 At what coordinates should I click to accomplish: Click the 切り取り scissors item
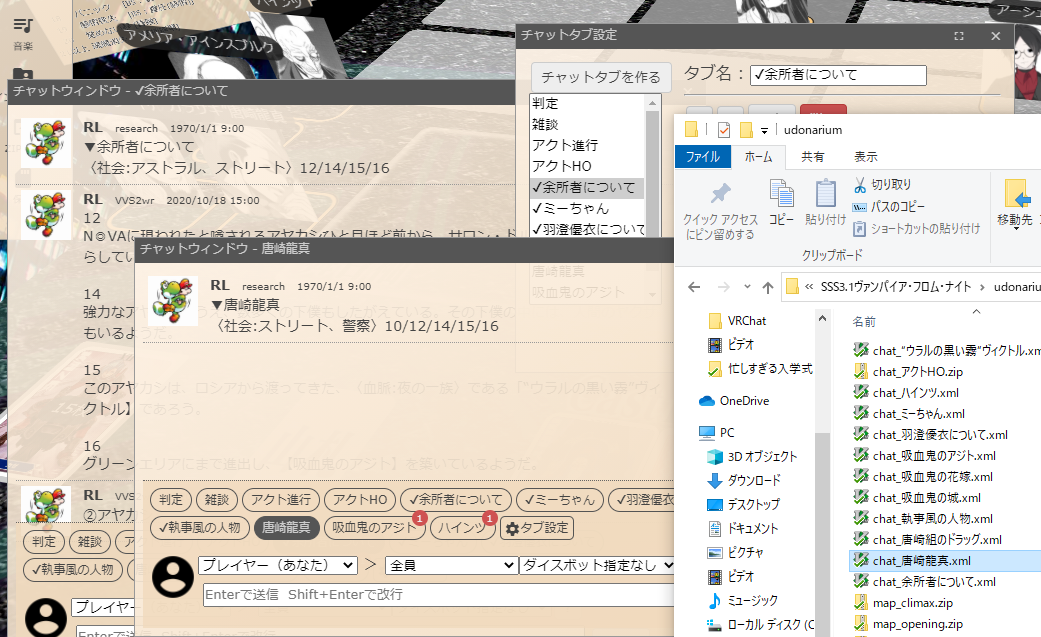pos(882,185)
